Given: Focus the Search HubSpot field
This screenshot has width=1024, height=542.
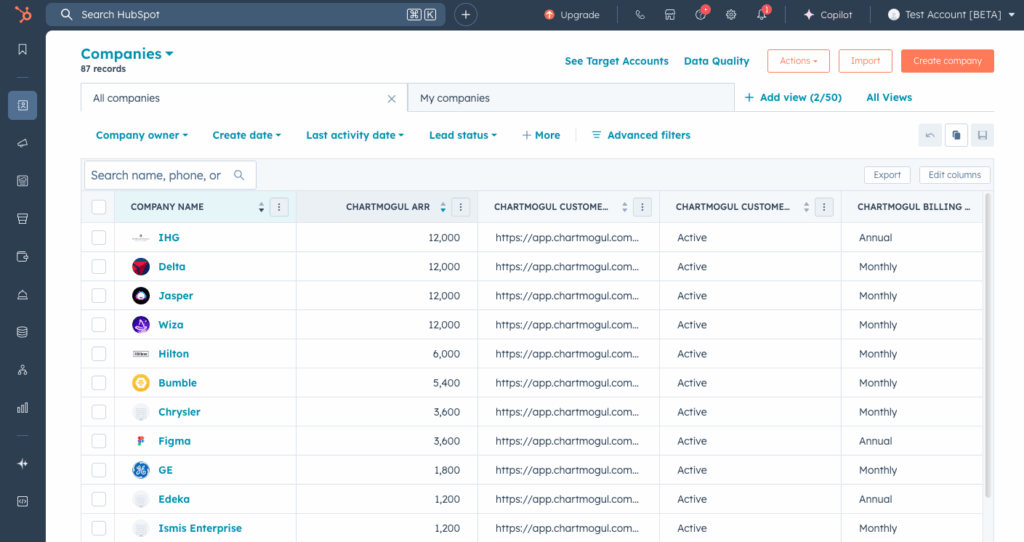Looking at the screenshot, I should click(246, 14).
